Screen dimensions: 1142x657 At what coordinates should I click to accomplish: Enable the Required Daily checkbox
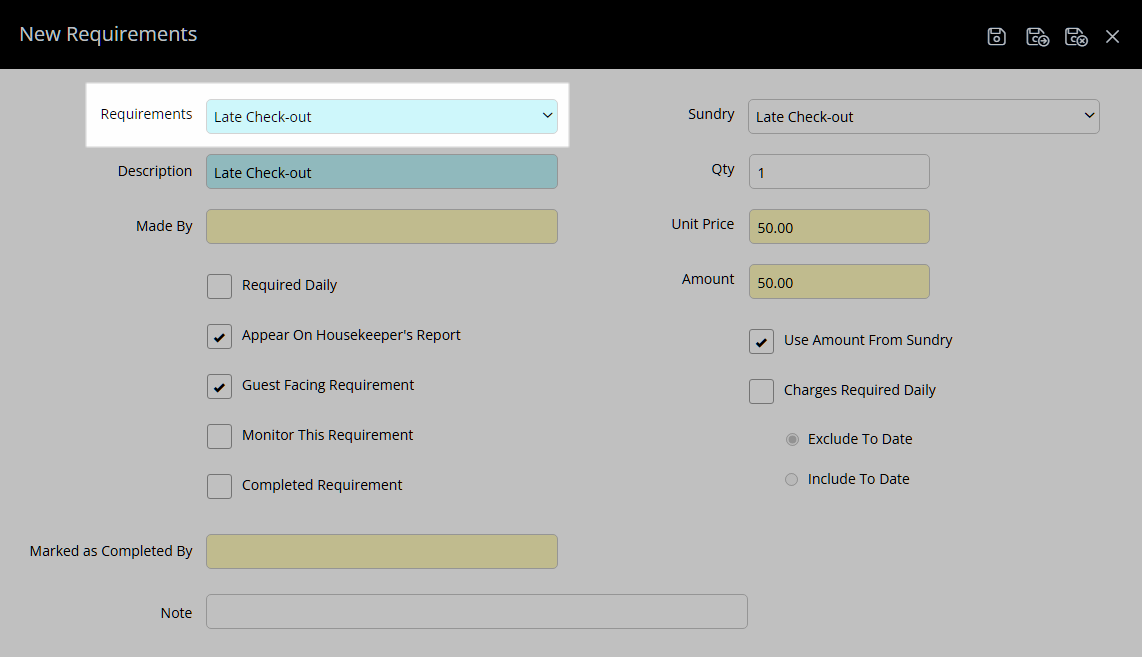click(x=219, y=286)
